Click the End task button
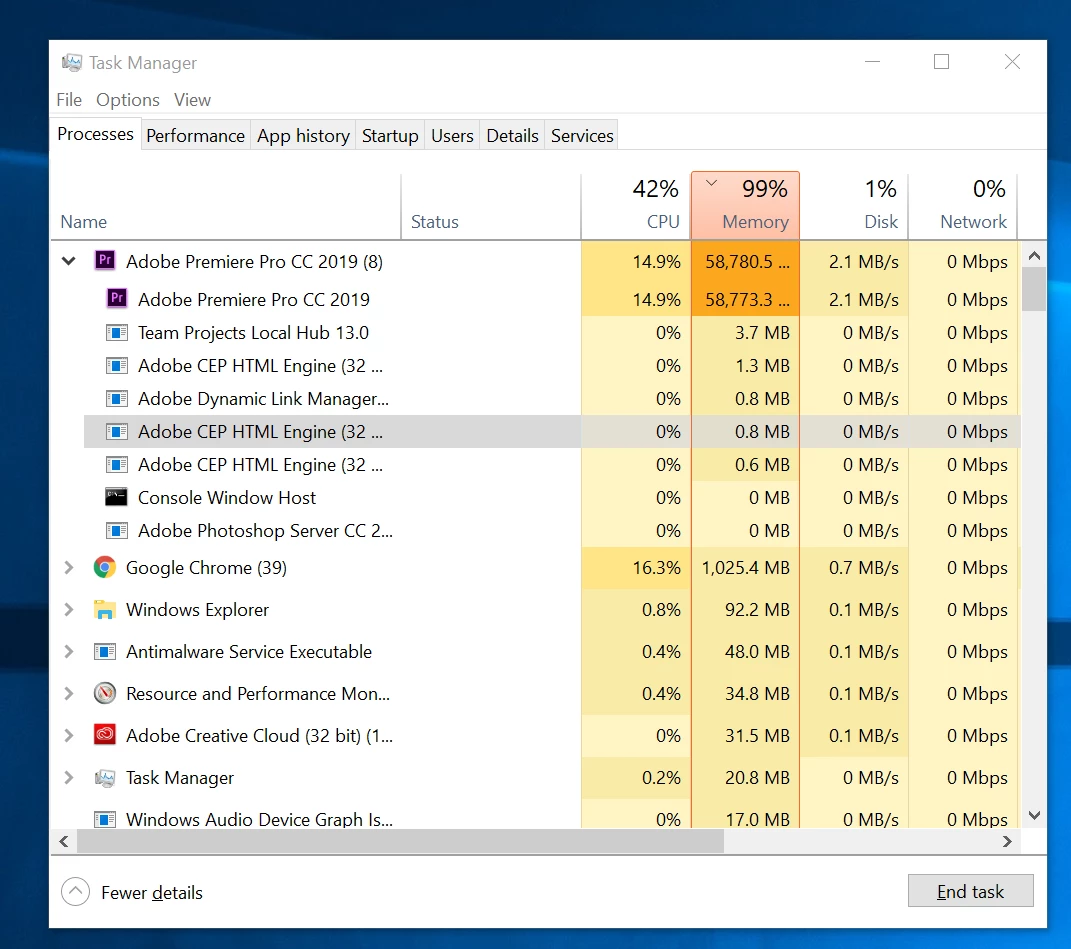The width and height of the screenshot is (1071, 949). tap(971, 891)
